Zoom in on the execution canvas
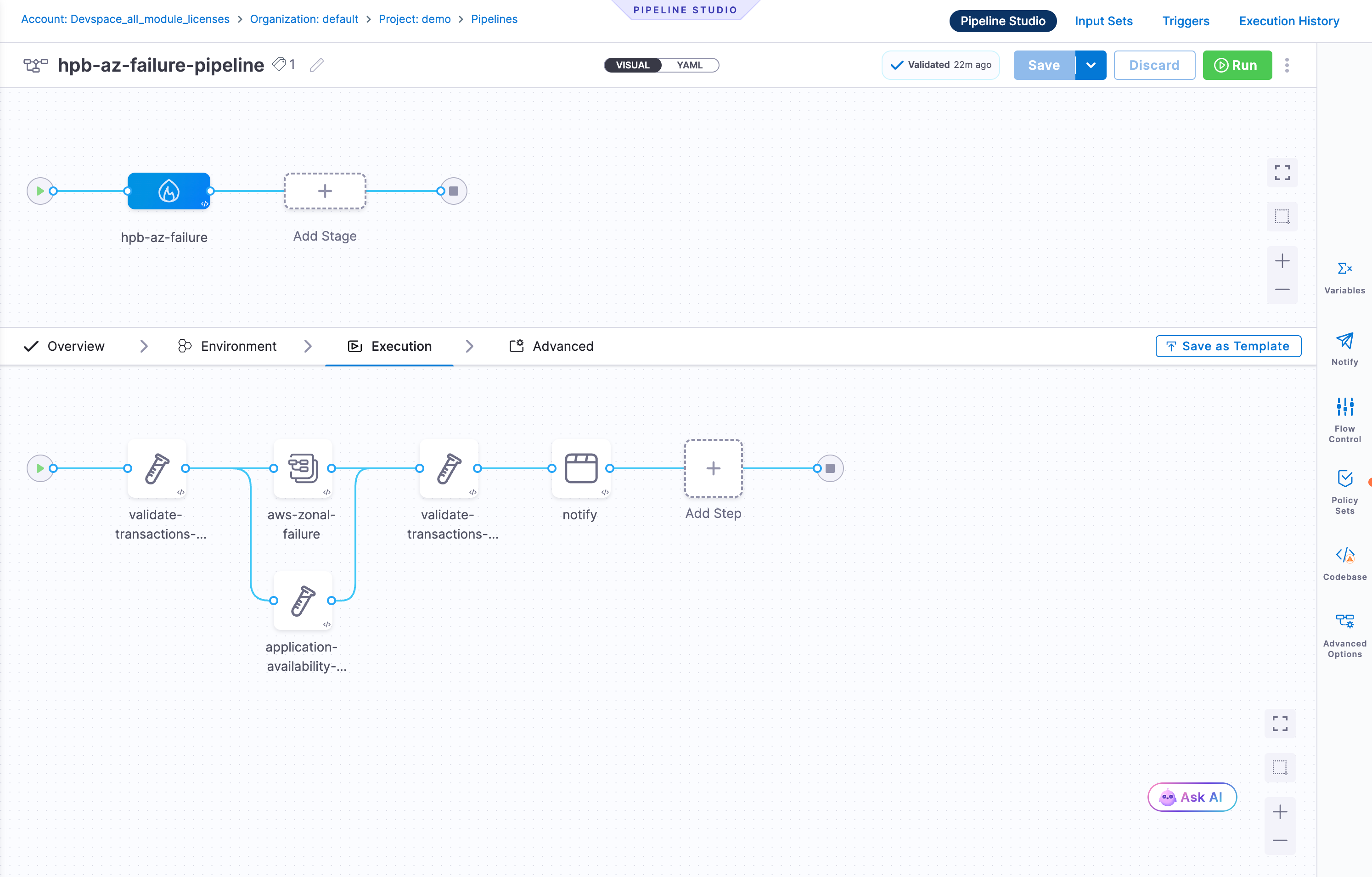Image resolution: width=1372 pixels, height=877 pixels. (x=1280, y=811)
